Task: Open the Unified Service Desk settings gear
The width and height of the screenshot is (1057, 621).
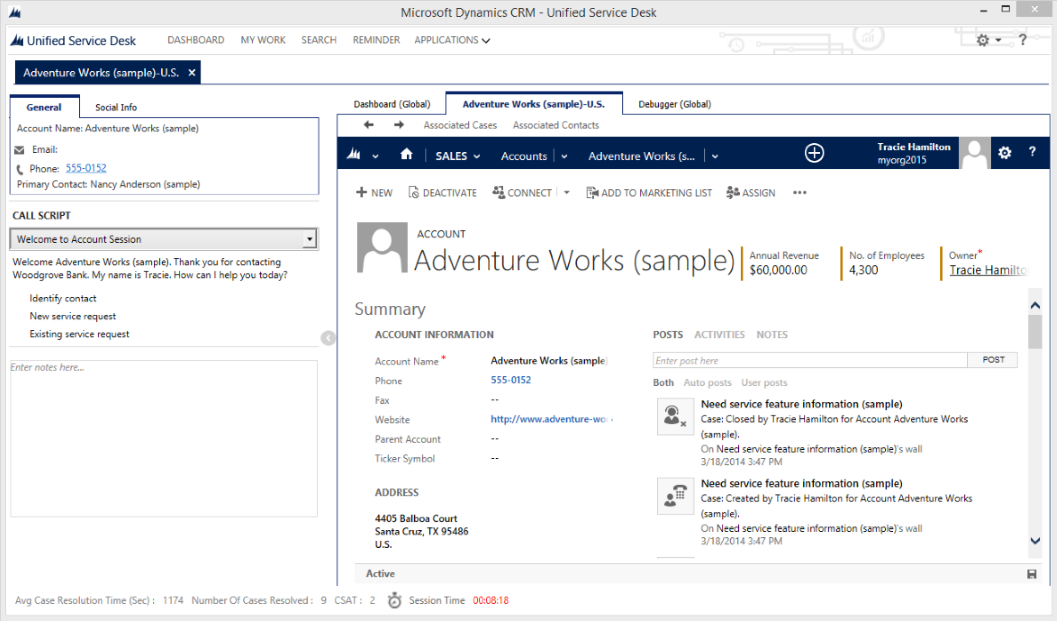Action: [982, 40]
